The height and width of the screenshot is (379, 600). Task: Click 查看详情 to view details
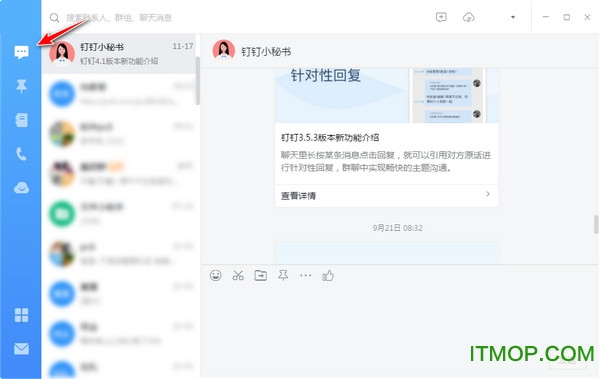click(298, 196)
